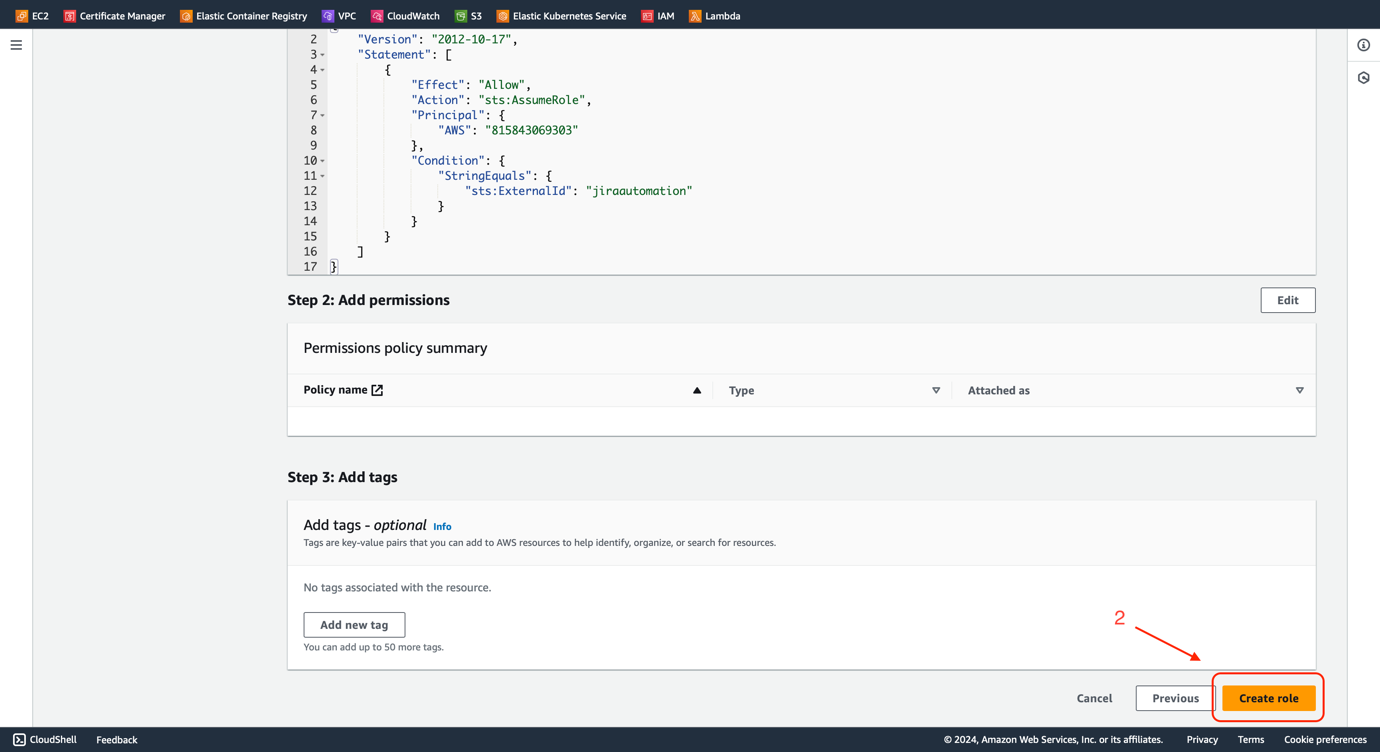Click the Create role button
Screen dimensions: 1380x752
[1269, 698]
